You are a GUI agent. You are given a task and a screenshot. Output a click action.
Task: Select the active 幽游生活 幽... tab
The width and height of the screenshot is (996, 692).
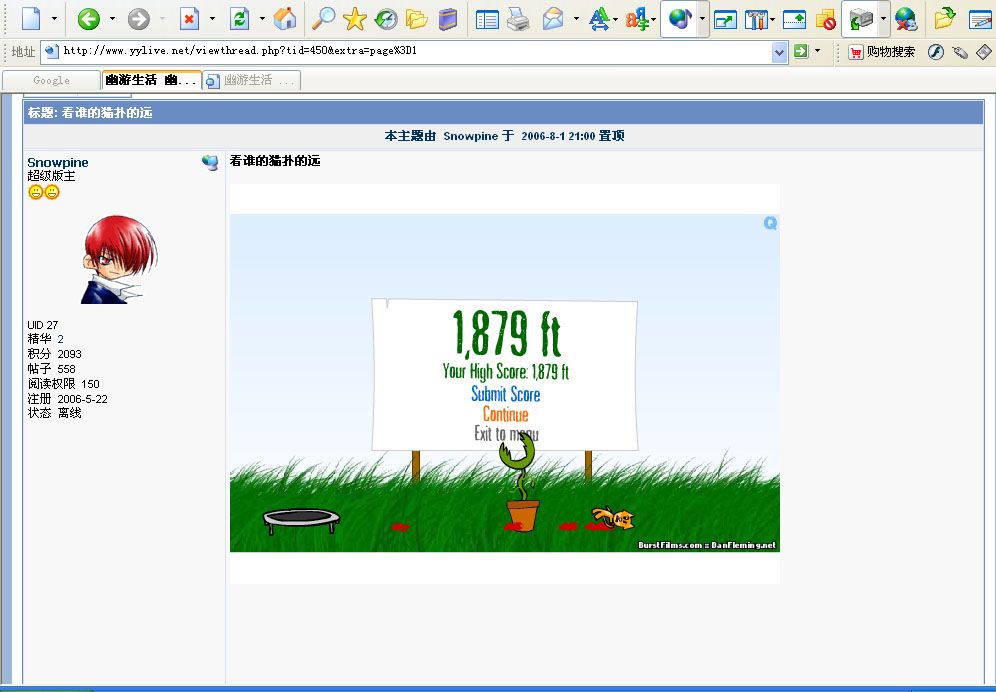pos(152,80)
